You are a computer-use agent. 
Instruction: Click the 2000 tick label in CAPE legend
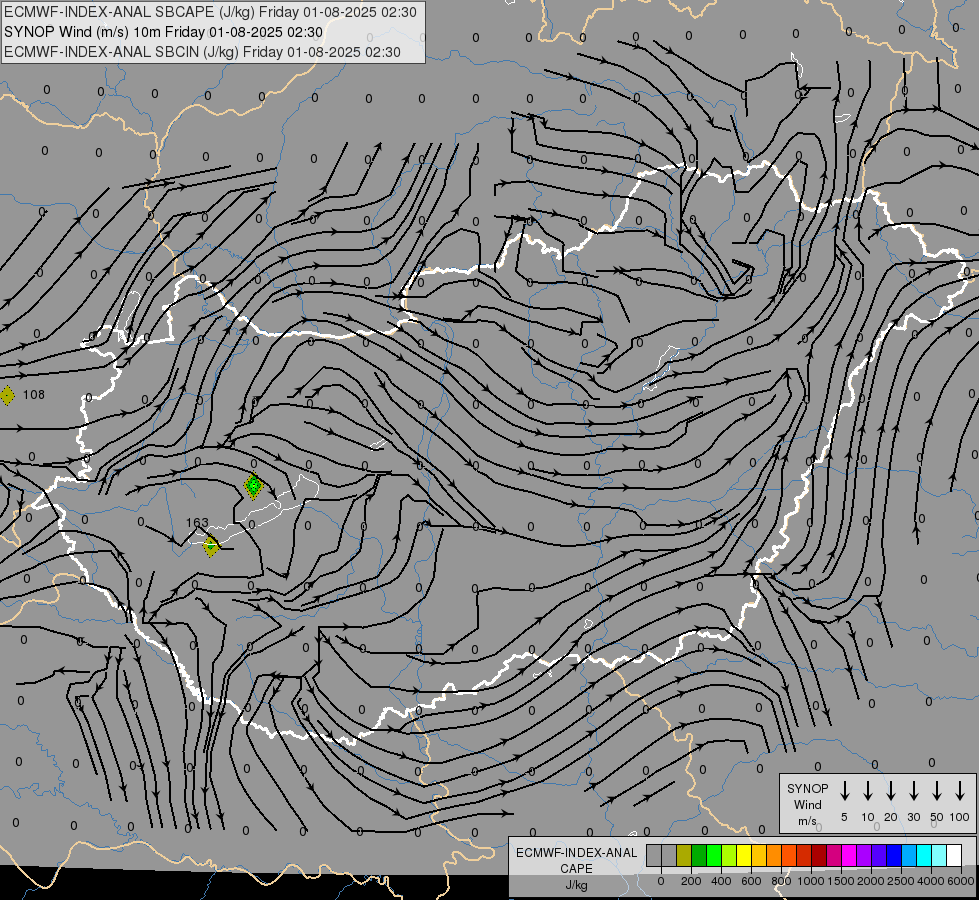pyautogui.click(x=870, y=881)
